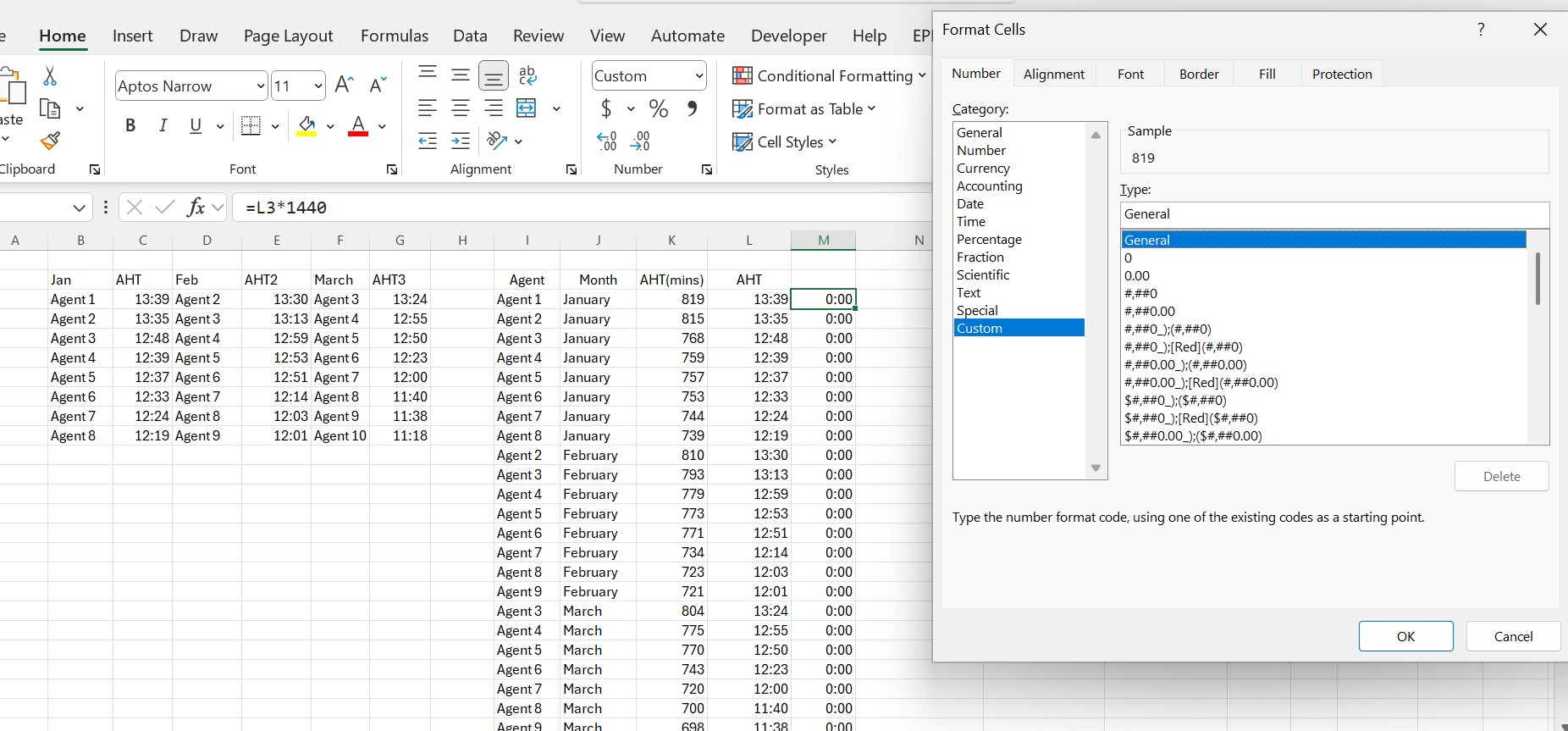Viewport: 1568px width, 731px height.
Task: Activate the Format Painter brush icon
Action: click(50, 141)
